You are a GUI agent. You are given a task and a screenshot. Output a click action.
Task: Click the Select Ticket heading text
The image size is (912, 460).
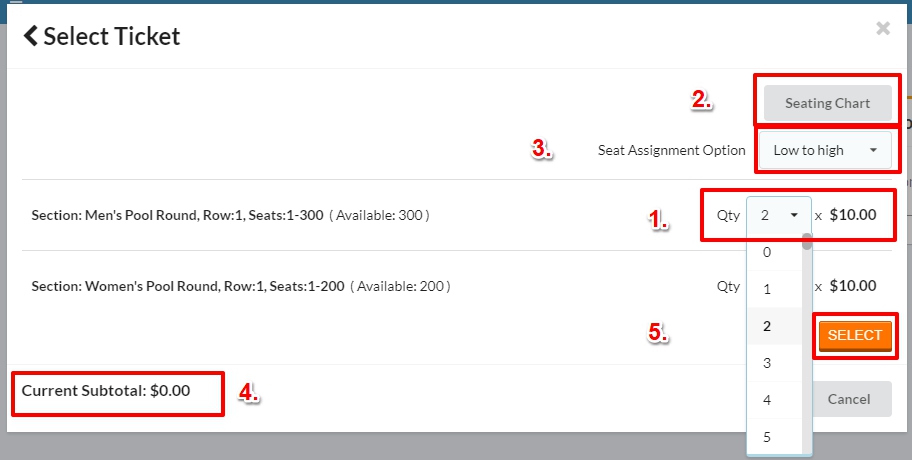(x=112, y=37)
